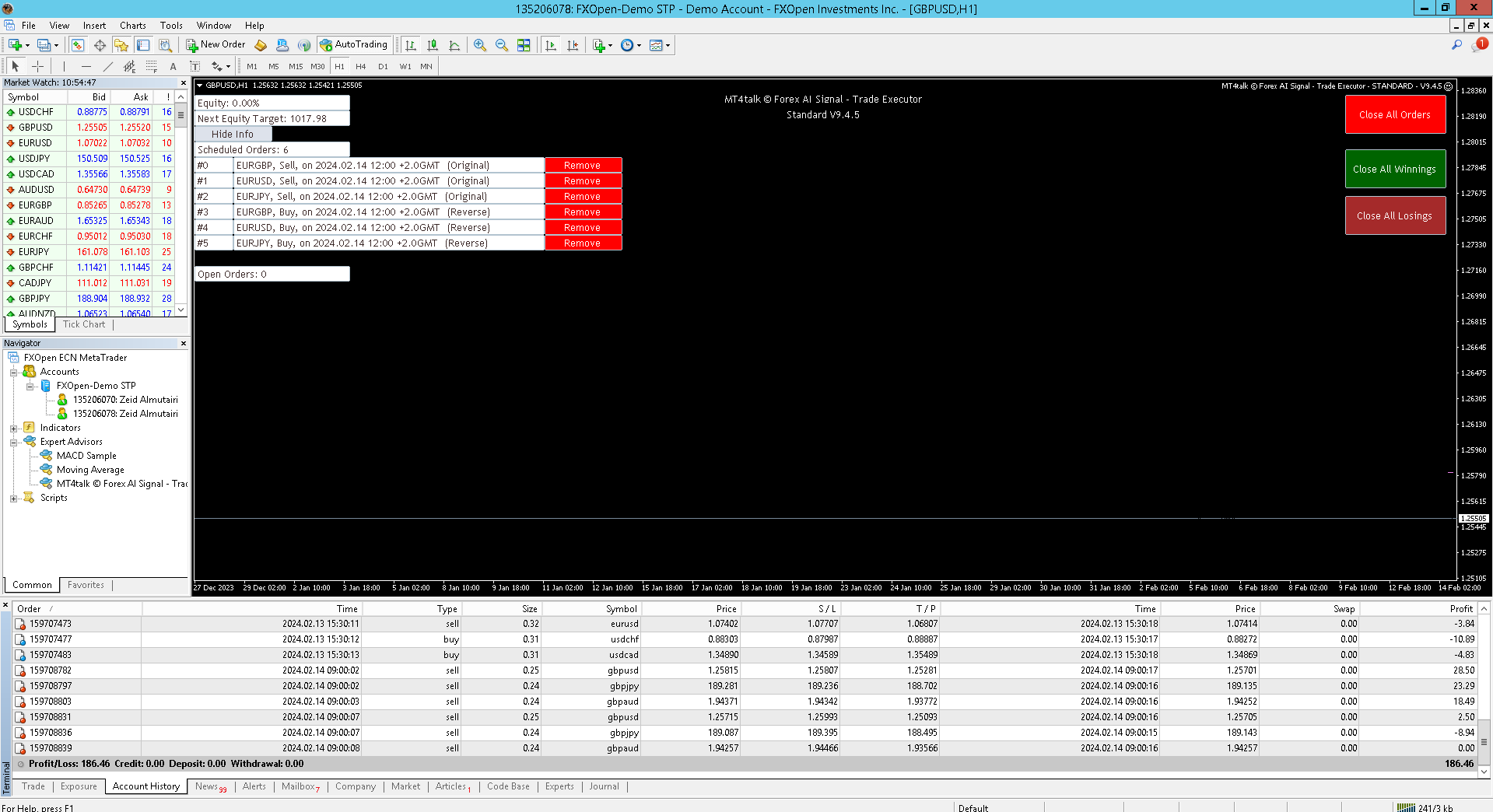This screenshot has height=812, width=1493.
Task: Select the Draw Trendline tool
Action: (108, 66)
